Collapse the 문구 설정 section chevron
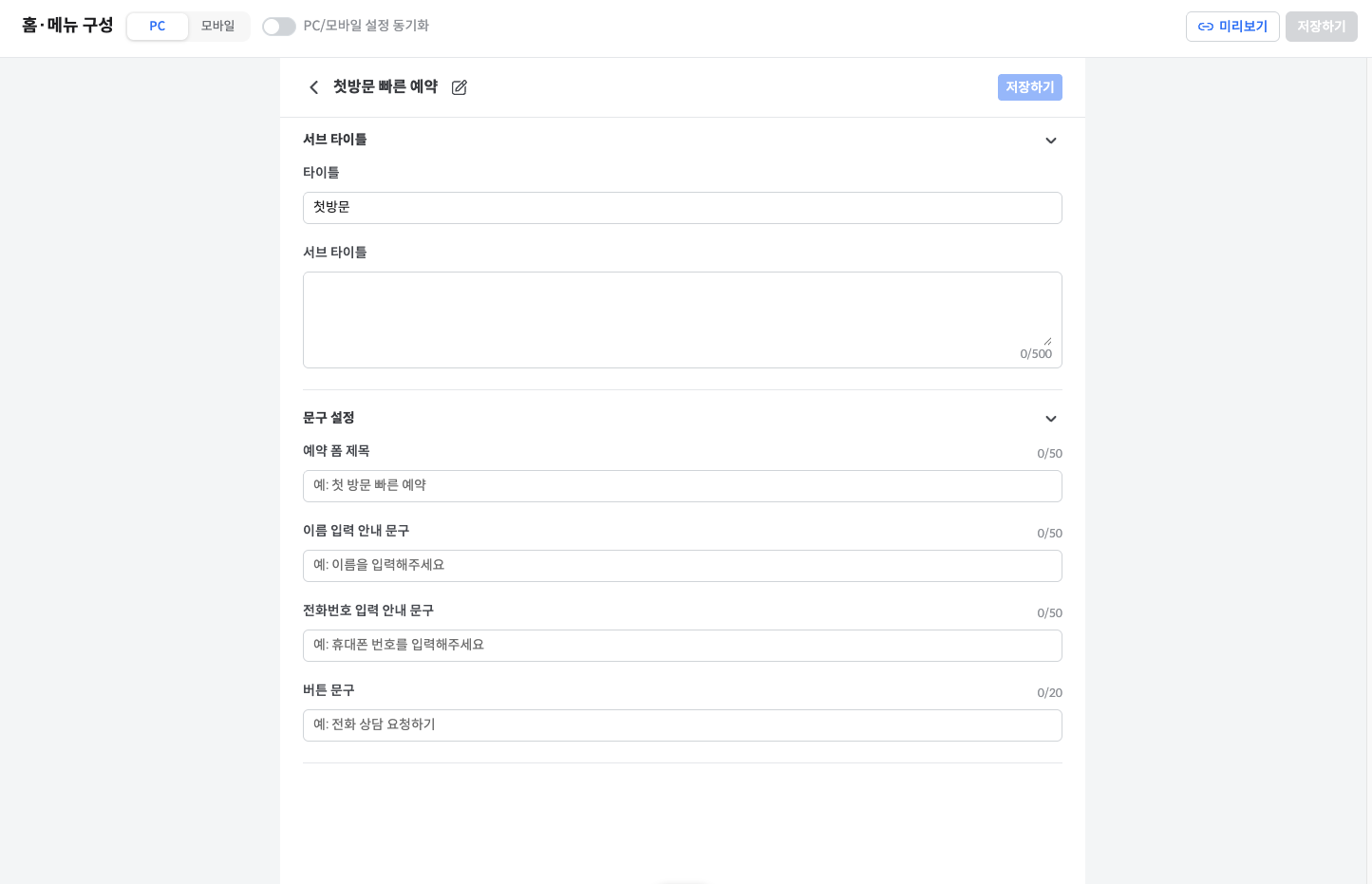This screenshot has height=884, width=1372. click(1051, 419)
